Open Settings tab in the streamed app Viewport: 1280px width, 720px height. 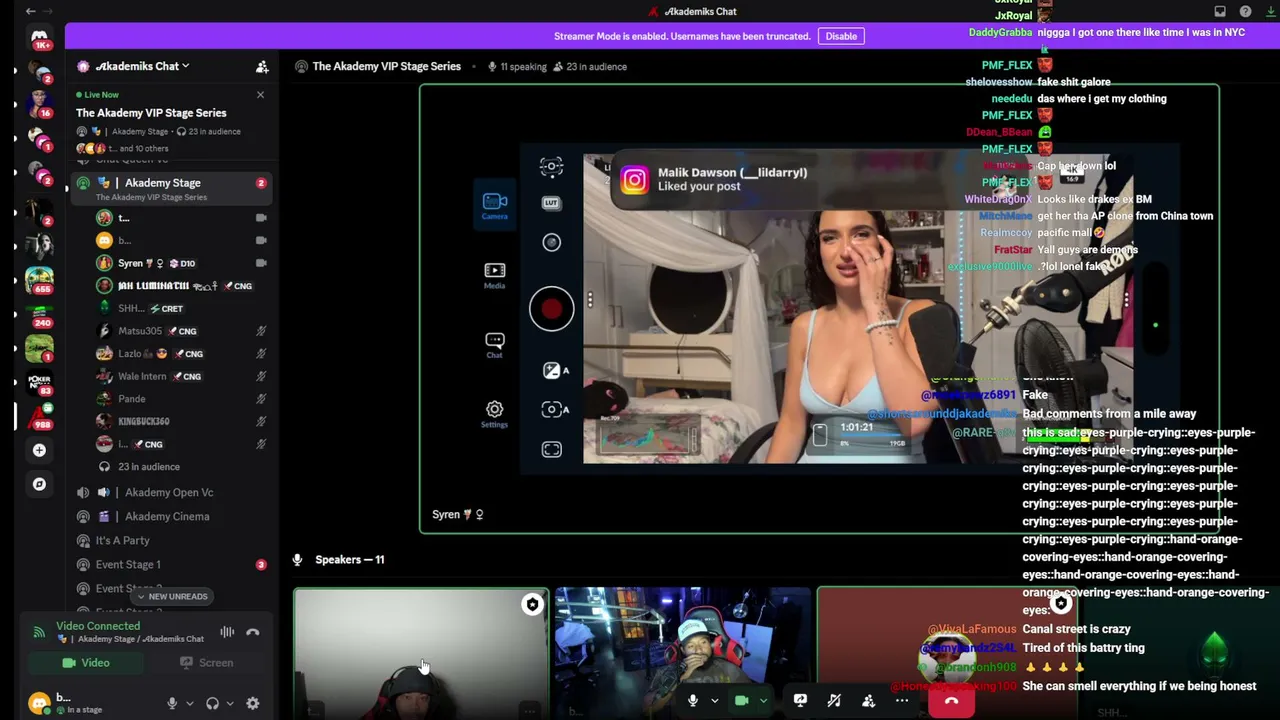pos(495,413)
